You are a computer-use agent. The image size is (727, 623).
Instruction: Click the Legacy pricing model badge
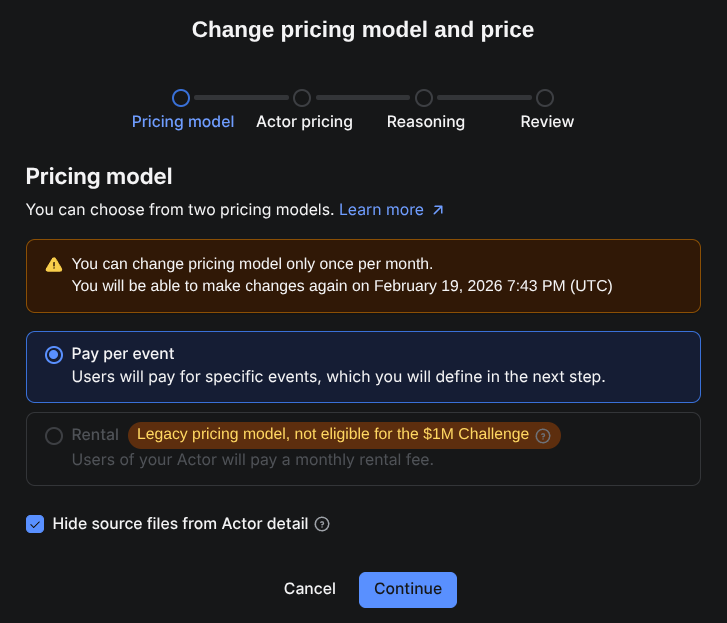click(333, 434)
